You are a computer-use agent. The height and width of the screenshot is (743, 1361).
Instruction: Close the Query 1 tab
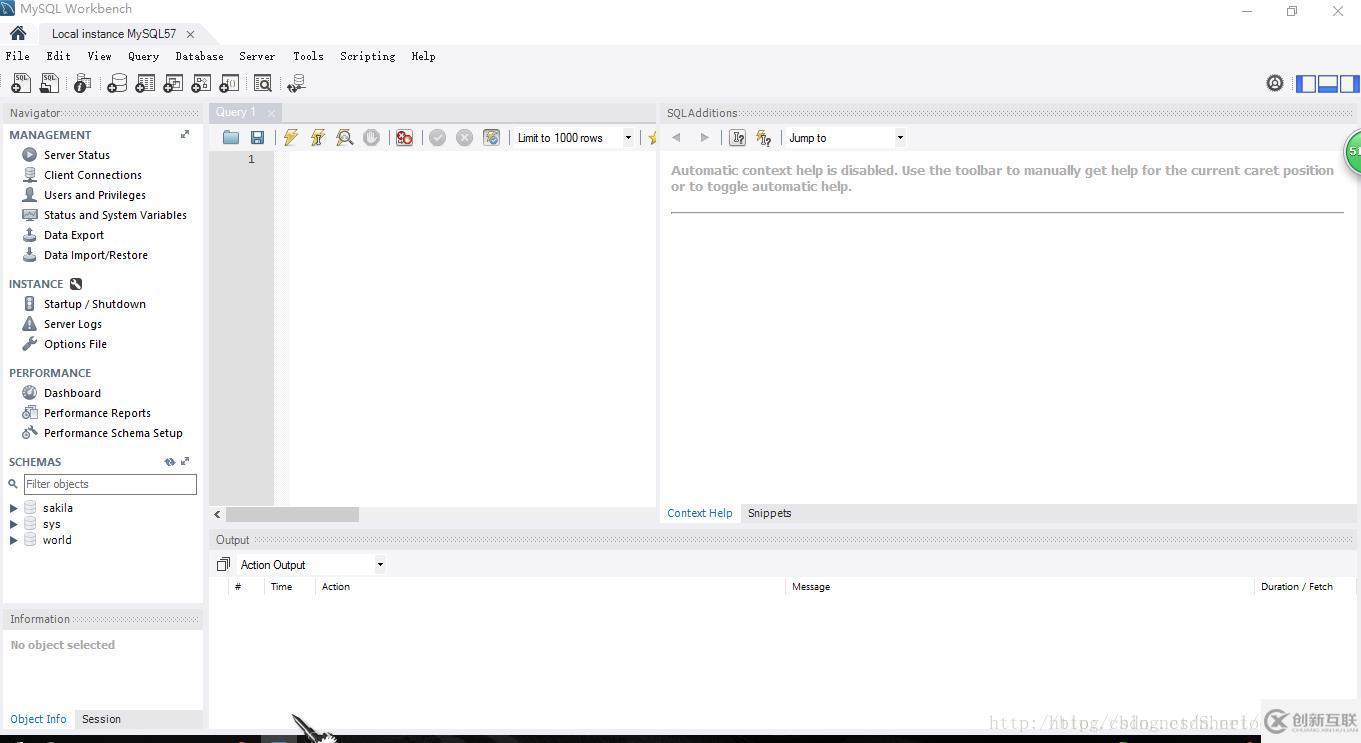(x=271, y=113)
